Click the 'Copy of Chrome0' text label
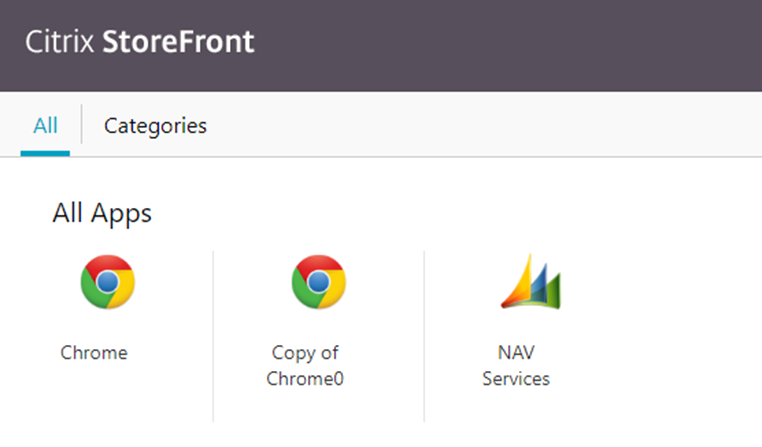Viewport: 762px width, 447px height. [306, 366]
